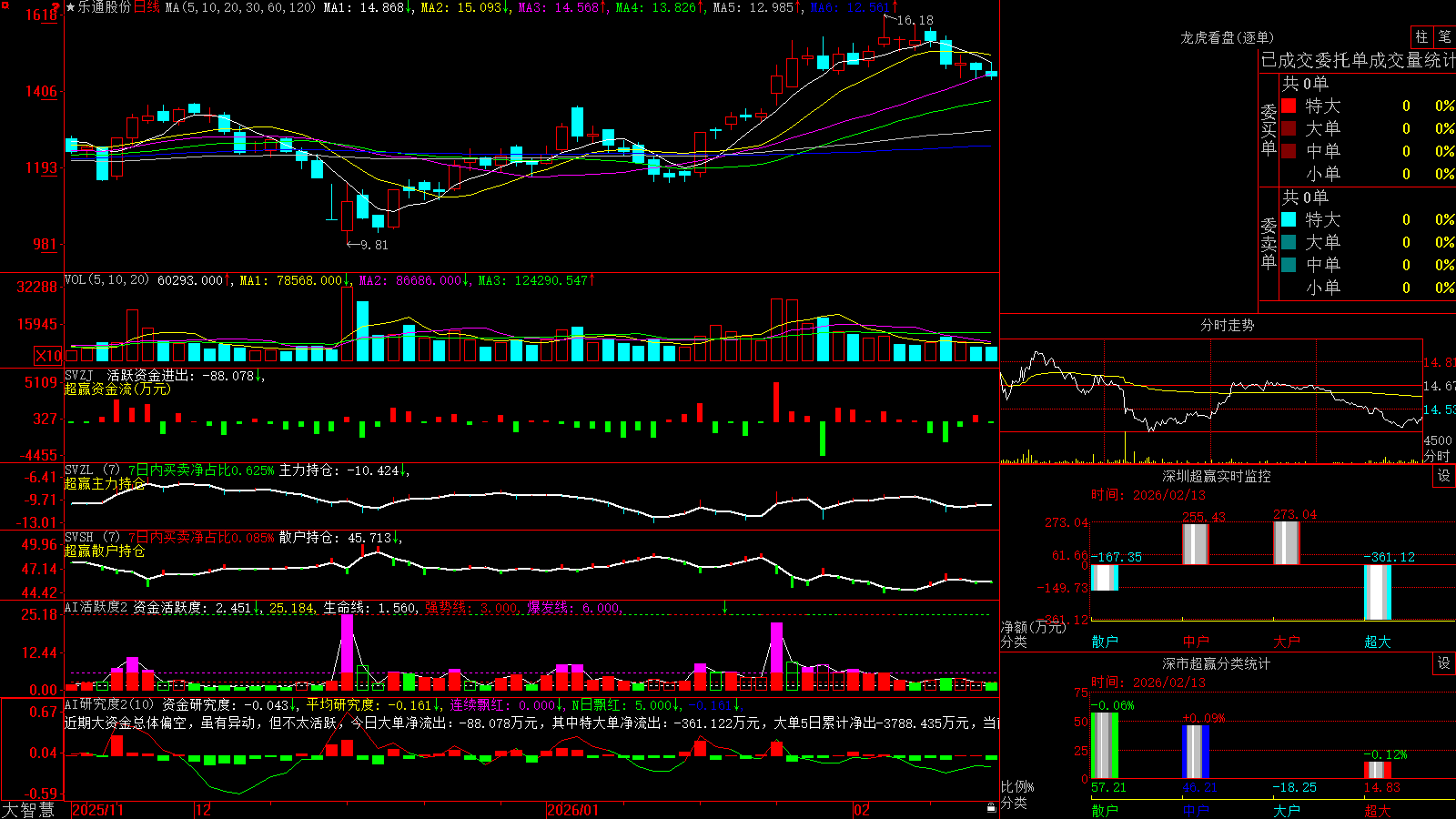The height and width of the screenshot is (819, 1456).
Task: Click the 16.18 high price annotation
Action: (915, 20)
